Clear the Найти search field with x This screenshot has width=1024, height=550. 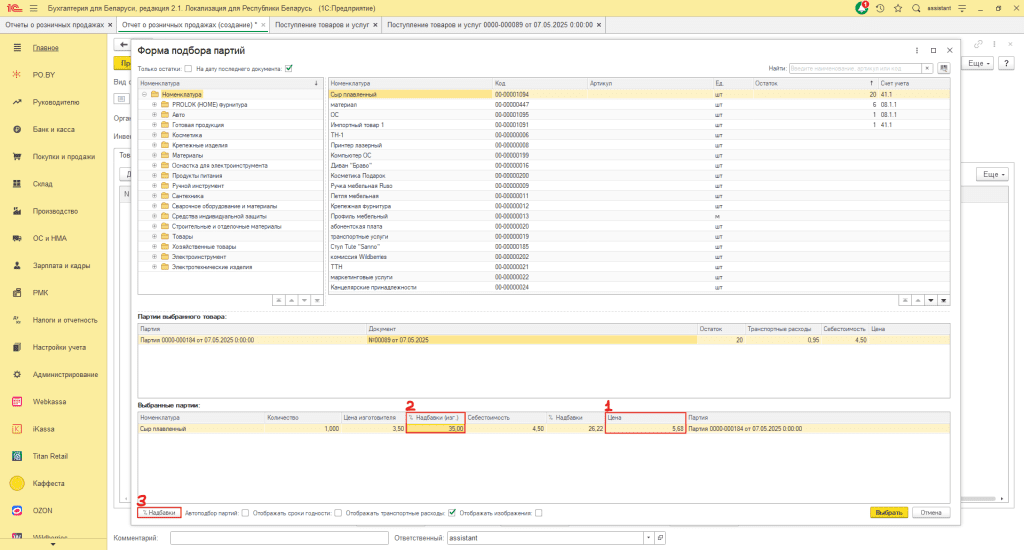point(927,68)
